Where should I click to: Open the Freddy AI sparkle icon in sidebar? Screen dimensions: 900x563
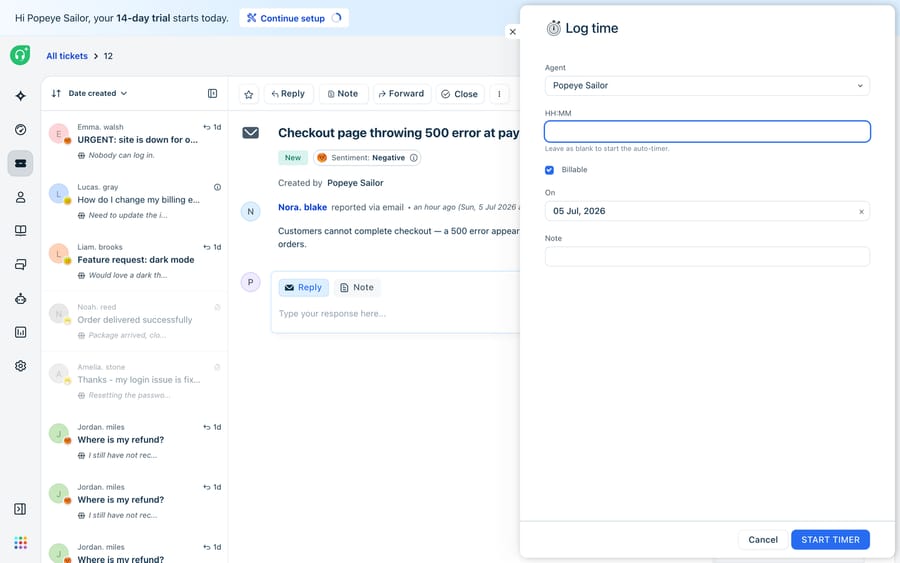(x=21, y=96)
